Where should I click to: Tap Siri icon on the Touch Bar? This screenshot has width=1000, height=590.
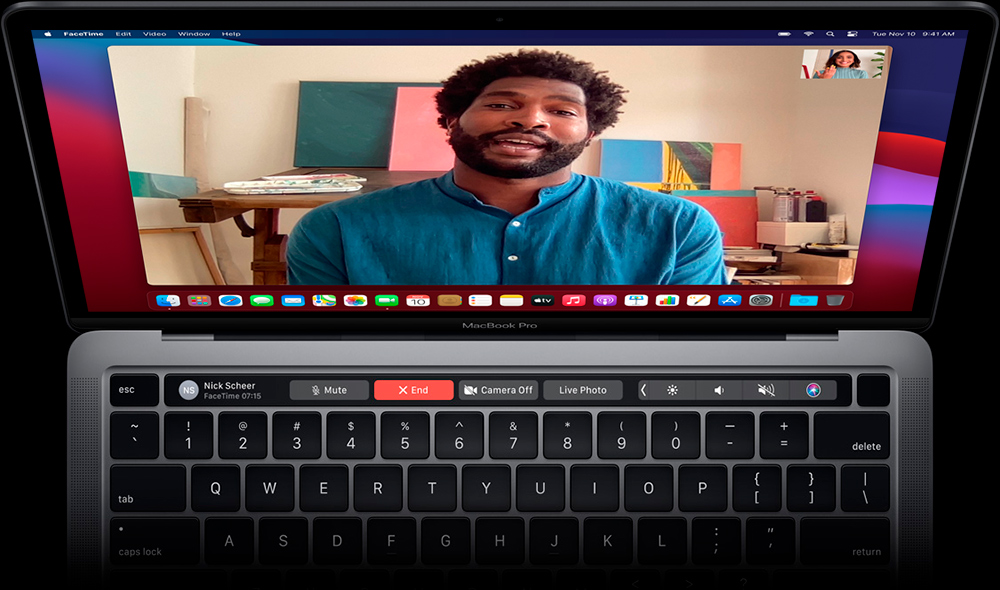(813, 390)
